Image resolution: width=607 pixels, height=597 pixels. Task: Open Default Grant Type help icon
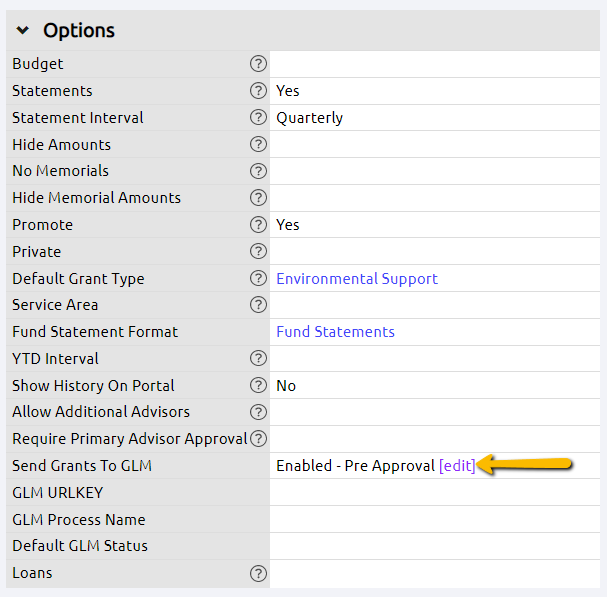[x=258, y=278]
